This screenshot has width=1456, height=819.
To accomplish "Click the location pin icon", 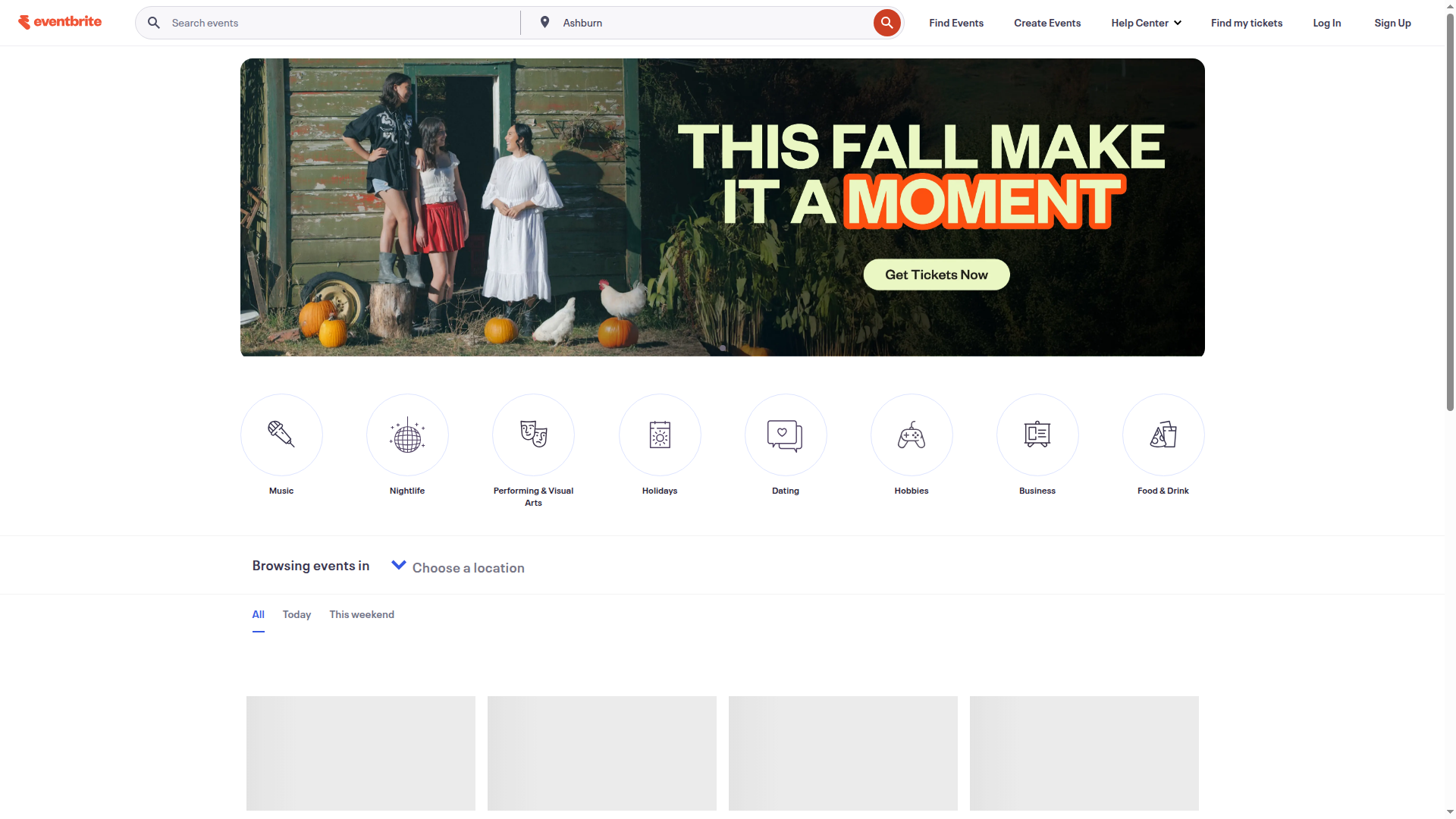I will [x=544, y=22].
